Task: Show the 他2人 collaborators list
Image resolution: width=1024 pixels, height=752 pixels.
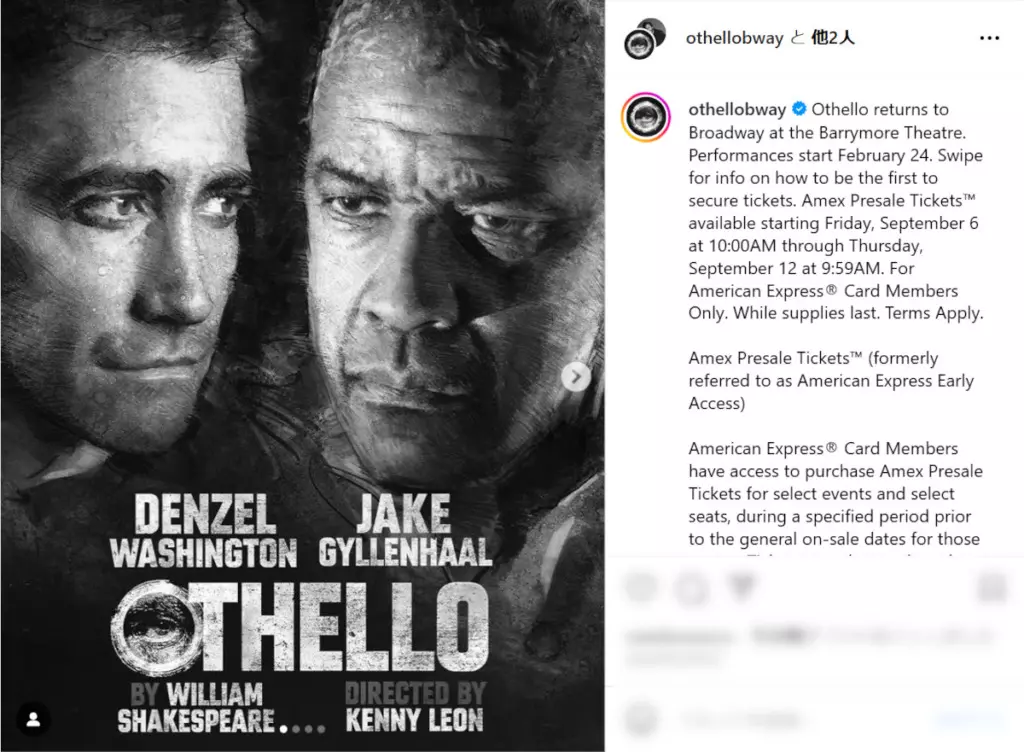Action: click(833, 38)
